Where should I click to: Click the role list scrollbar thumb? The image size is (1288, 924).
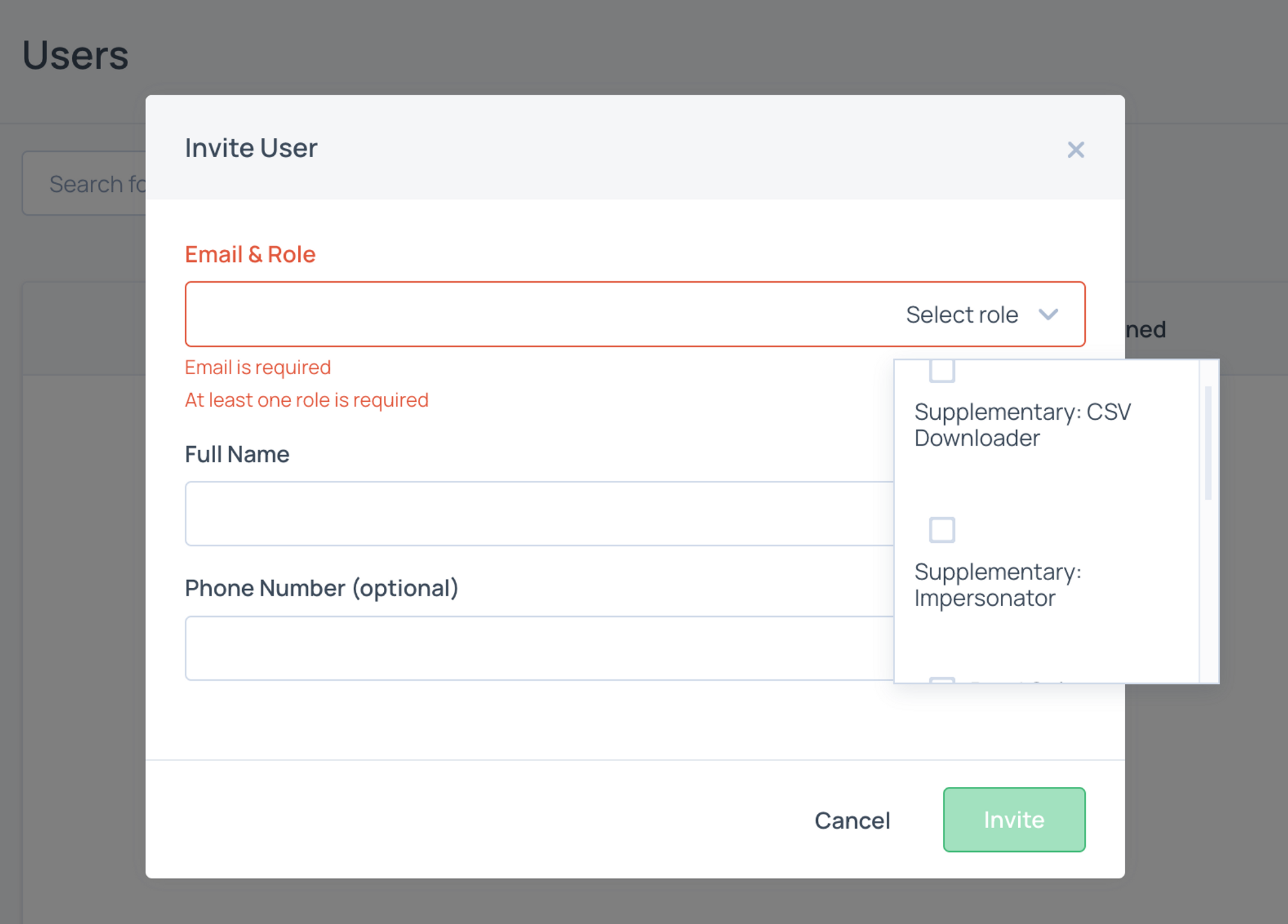tap(1207, 443)
